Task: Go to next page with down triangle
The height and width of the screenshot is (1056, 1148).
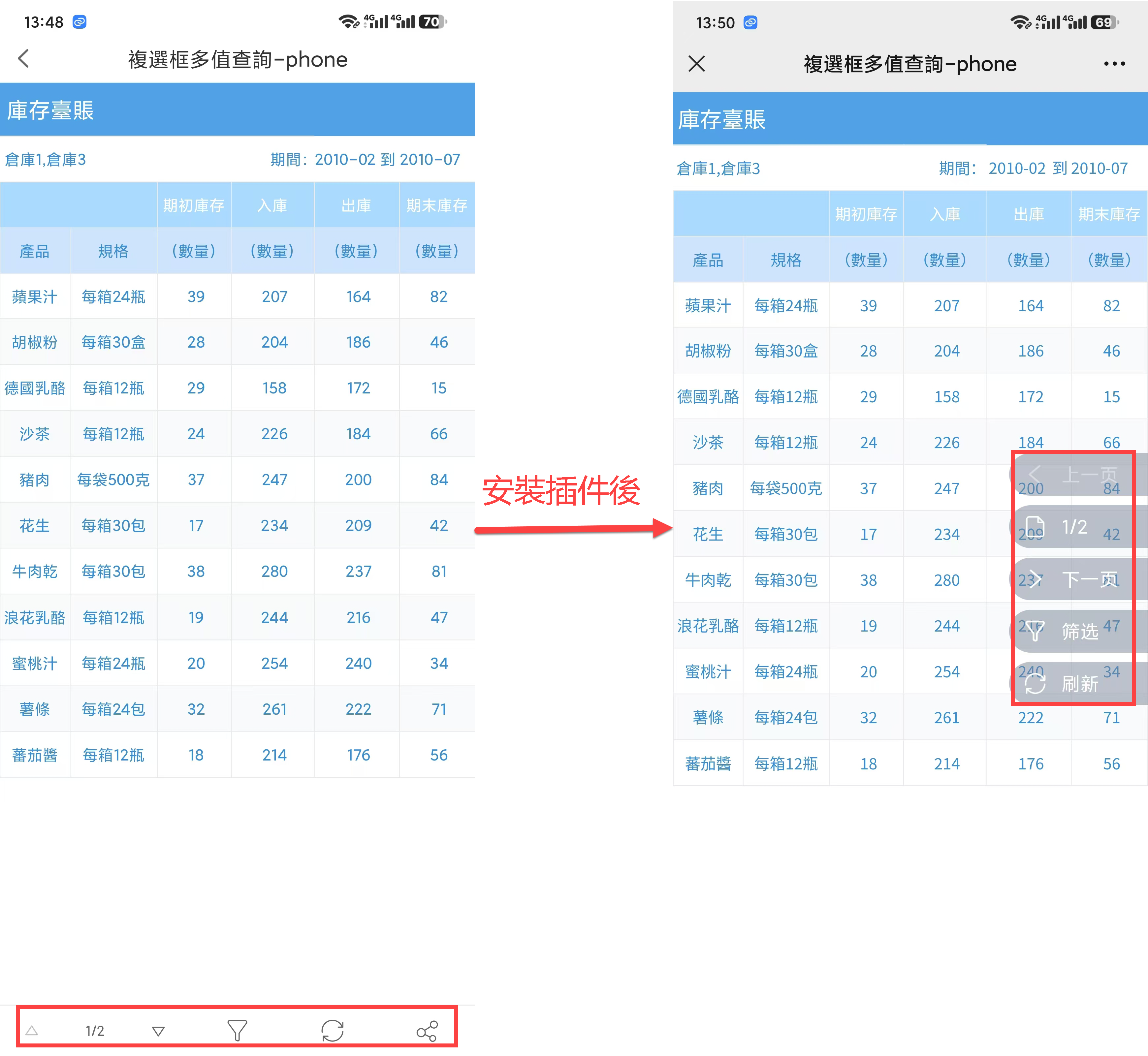Action: click(x=158, y=1030)
